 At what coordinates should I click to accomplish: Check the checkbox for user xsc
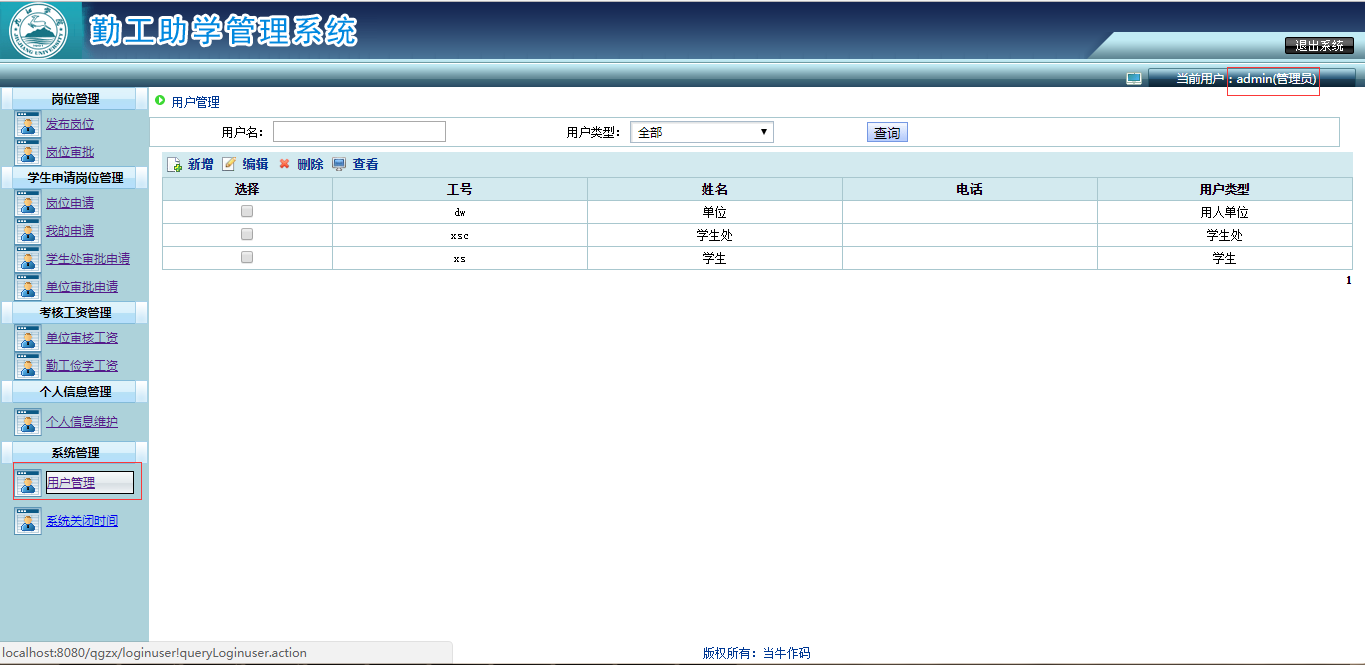247,234
